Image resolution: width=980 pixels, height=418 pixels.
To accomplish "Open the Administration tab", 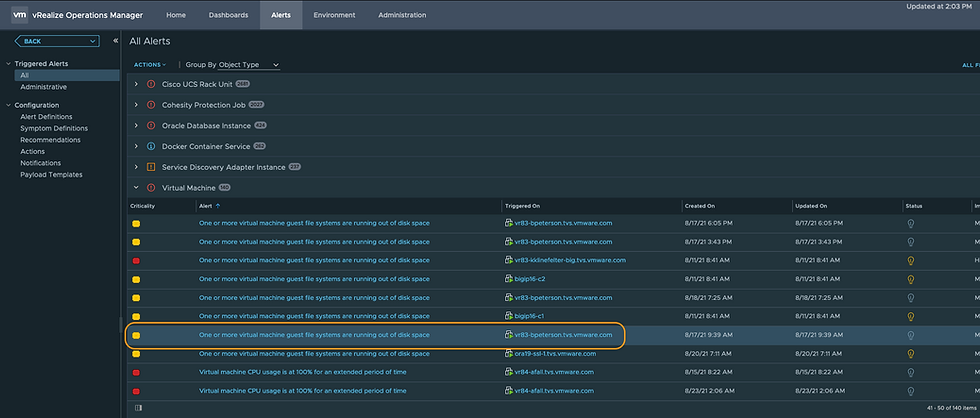I will tap(402, 15).
